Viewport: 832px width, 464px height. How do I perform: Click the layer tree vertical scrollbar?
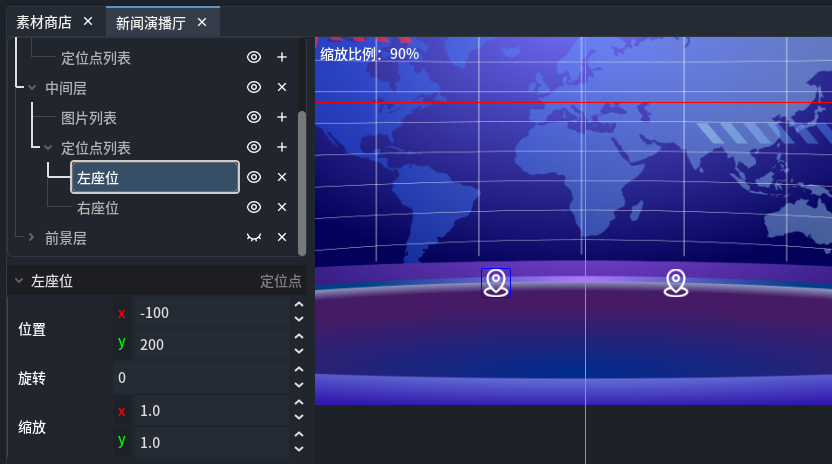(x=302, y=183)
